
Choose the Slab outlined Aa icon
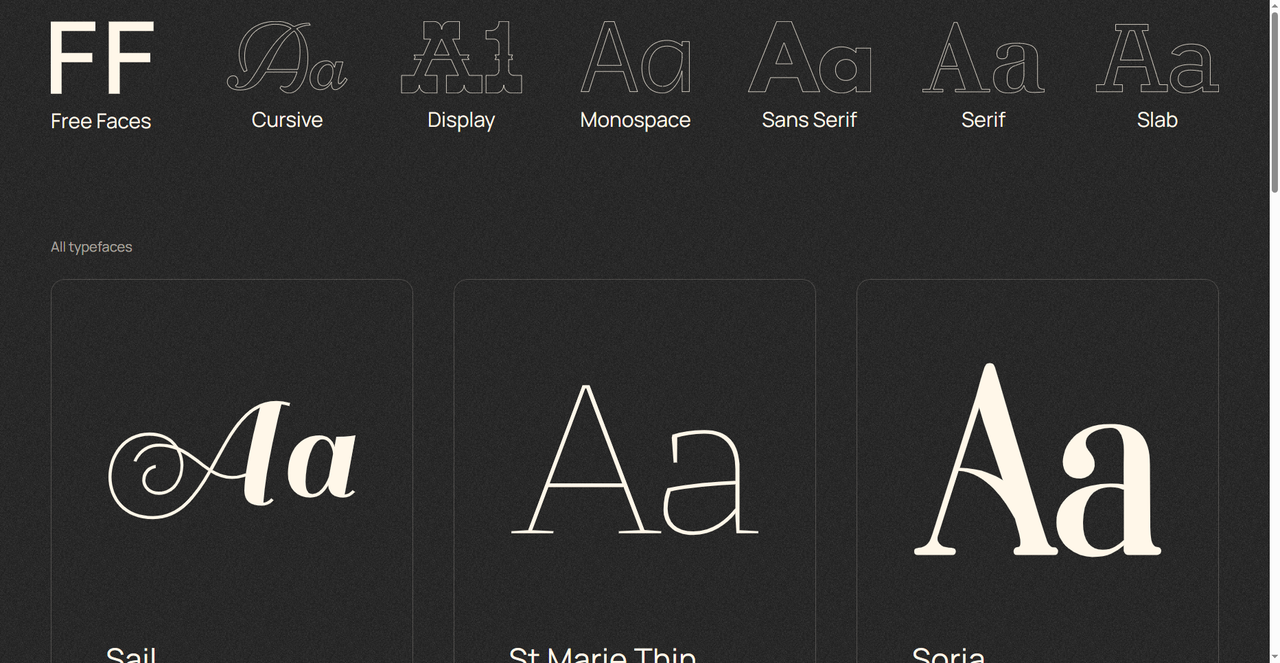[1157, 58]
